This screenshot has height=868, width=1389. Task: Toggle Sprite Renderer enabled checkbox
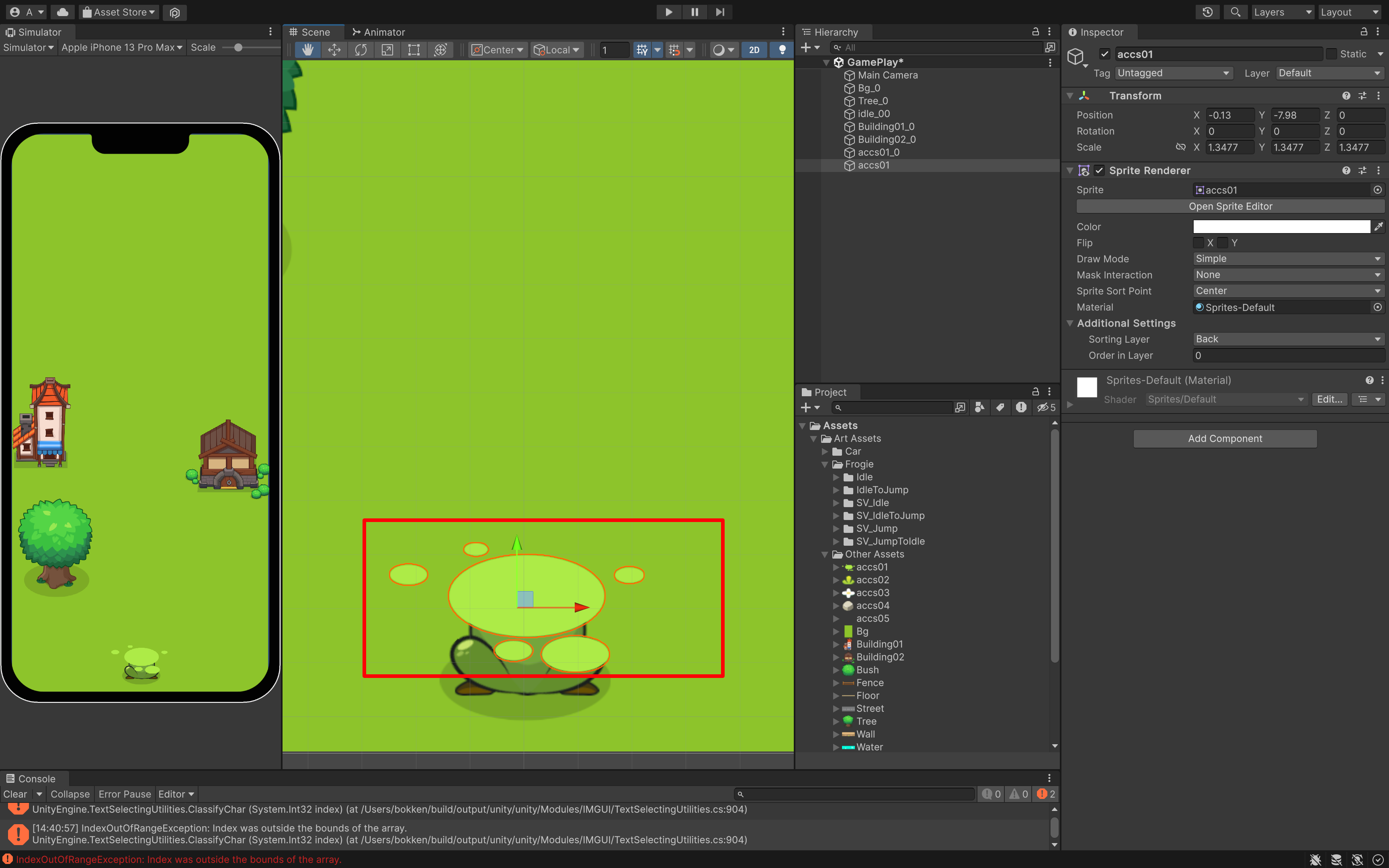[1099, 170]
